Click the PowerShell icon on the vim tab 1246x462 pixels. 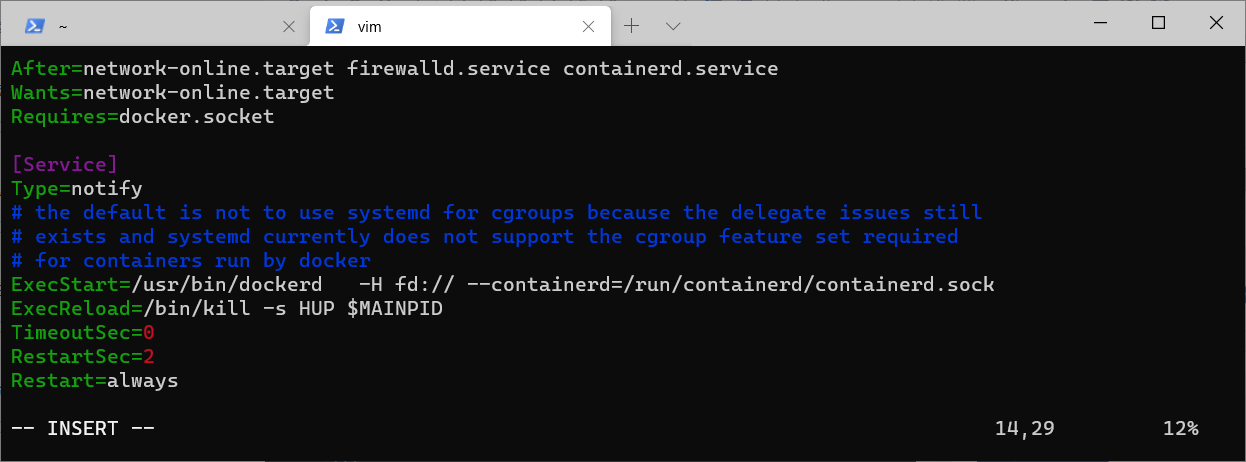tap(336, 26)
